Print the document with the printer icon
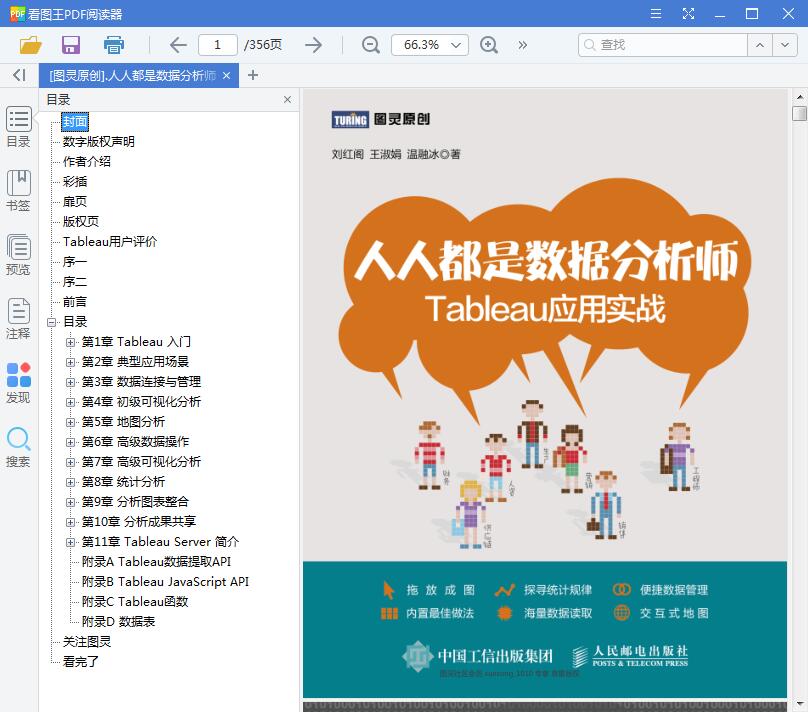Image resolution: width=808 pixels, height=712 pixels. (x=114, y=45)
